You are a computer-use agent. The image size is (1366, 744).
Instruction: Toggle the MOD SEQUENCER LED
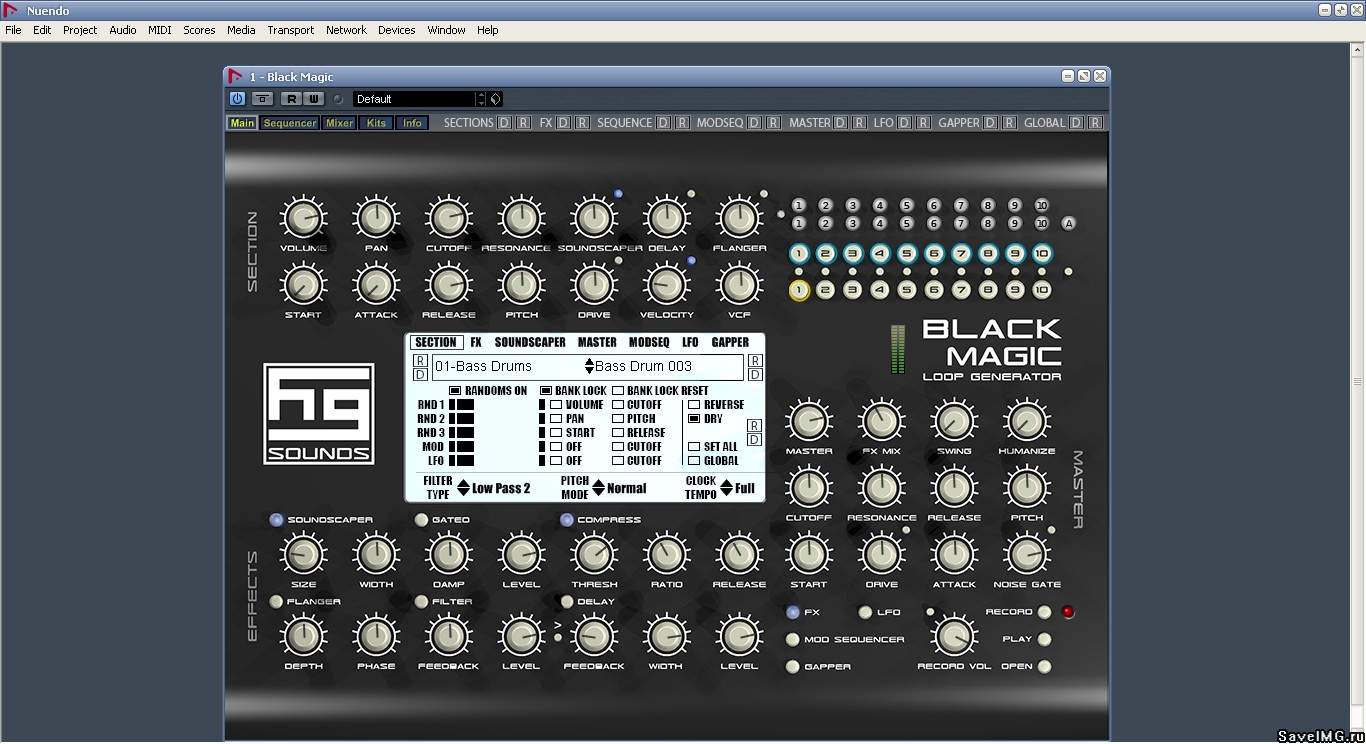(793, 639)
